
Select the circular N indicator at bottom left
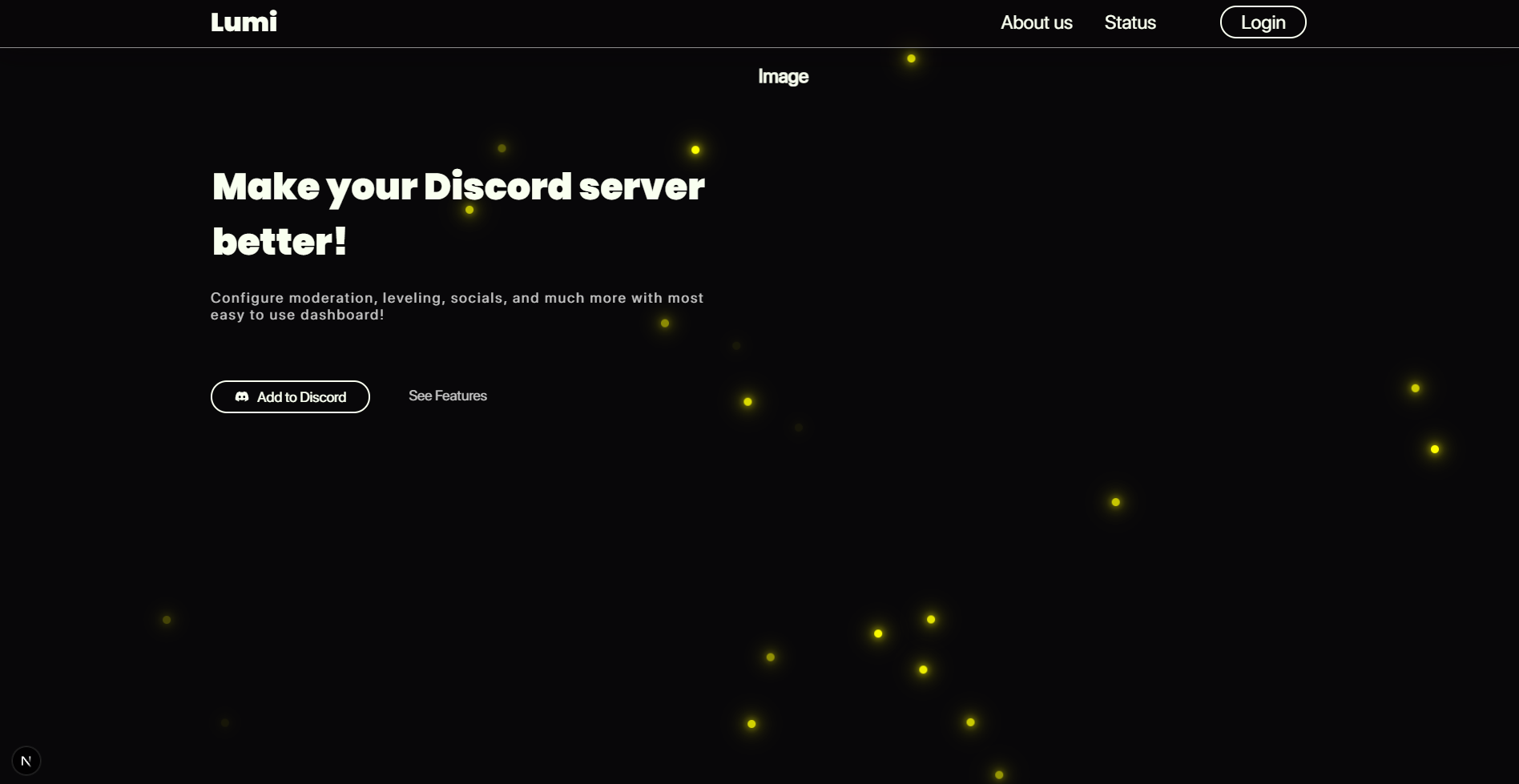[26, 760]
